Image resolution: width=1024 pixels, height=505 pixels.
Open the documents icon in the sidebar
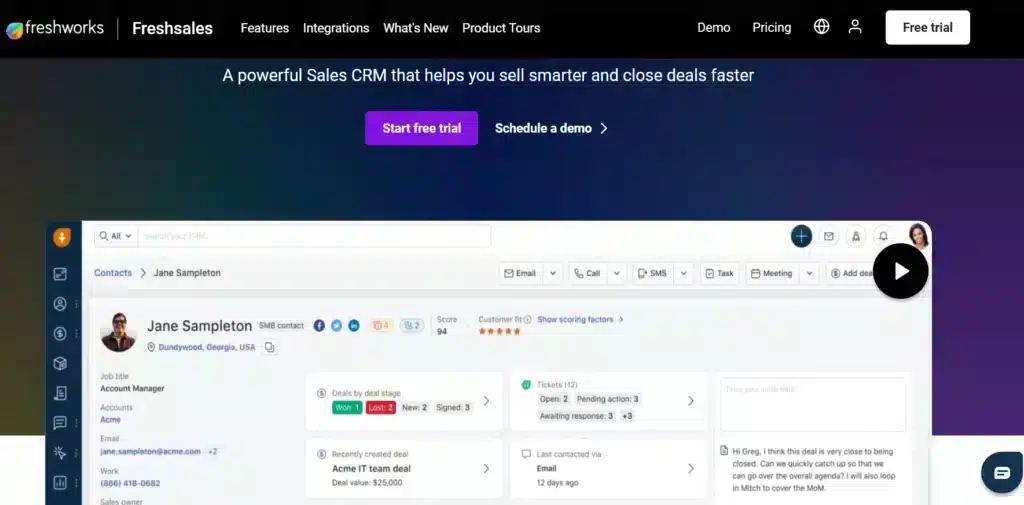(60, 393)
